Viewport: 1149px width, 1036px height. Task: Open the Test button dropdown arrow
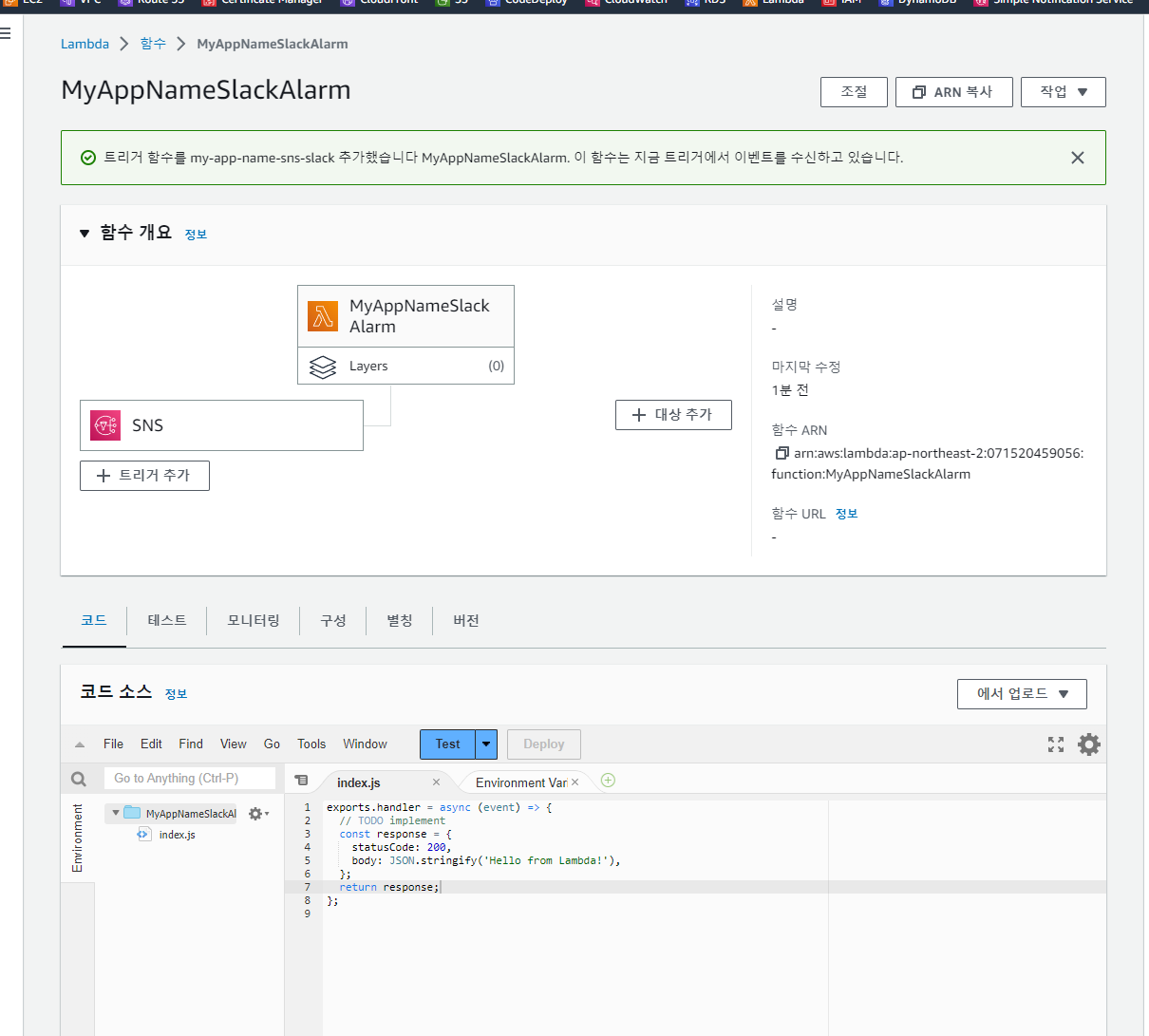click(x=486, y=744)
